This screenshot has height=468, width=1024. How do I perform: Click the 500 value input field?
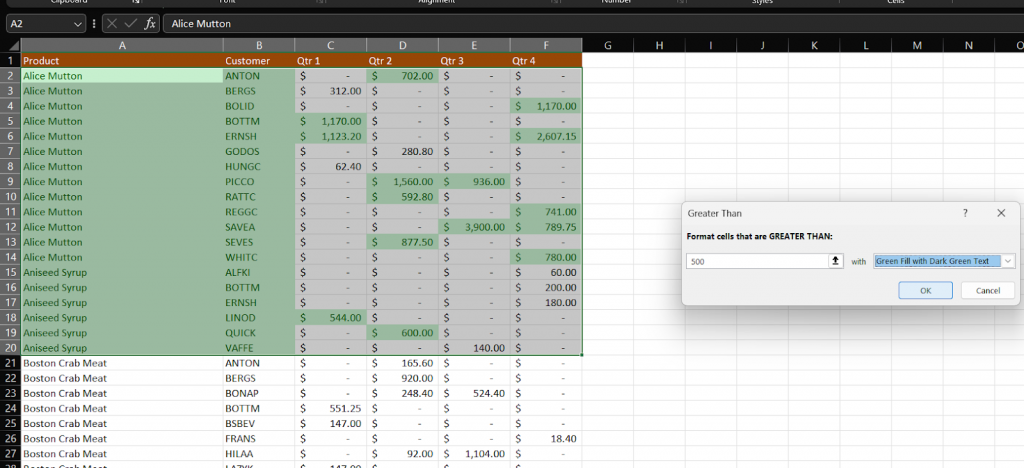[758, 261]
